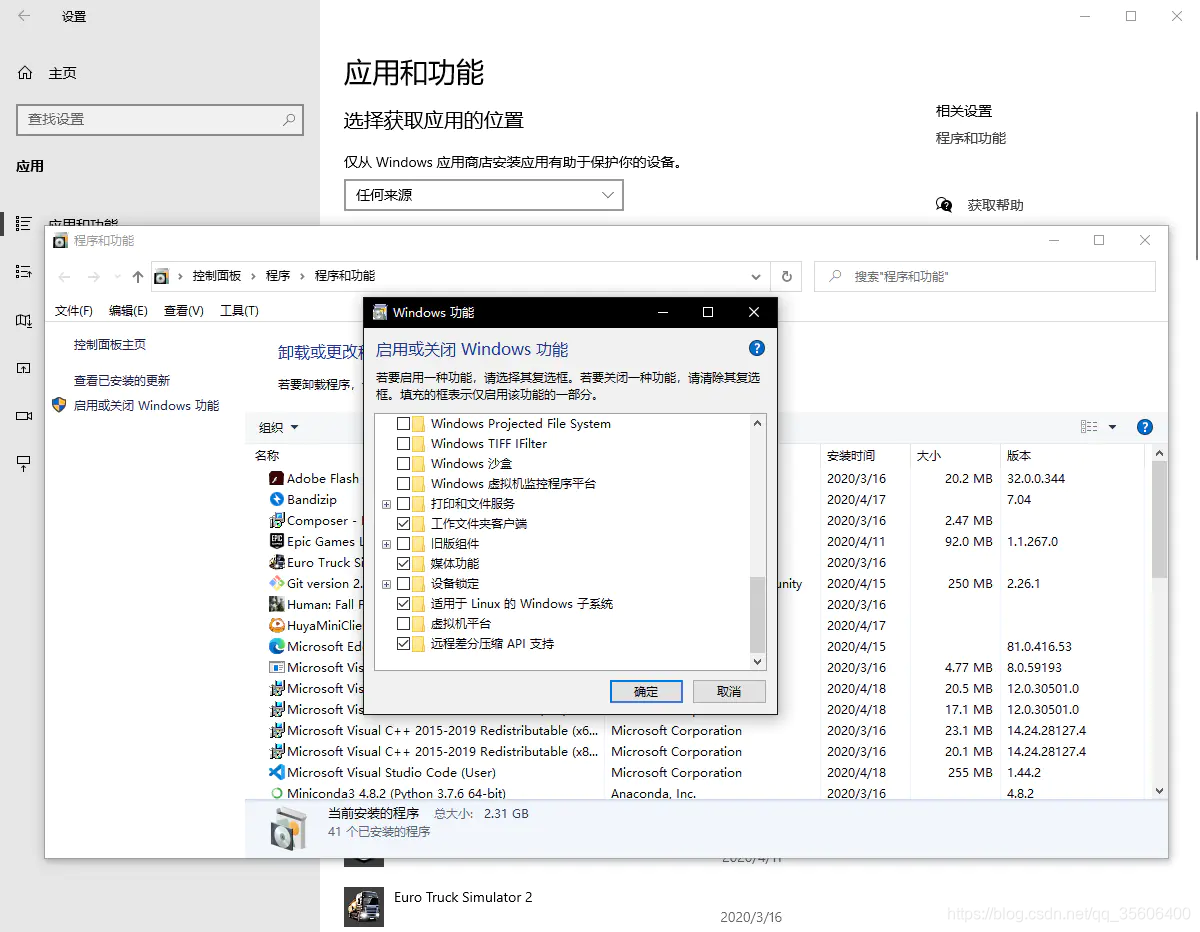Click the Miniconda3 program icon

click(x=276, y=793)
